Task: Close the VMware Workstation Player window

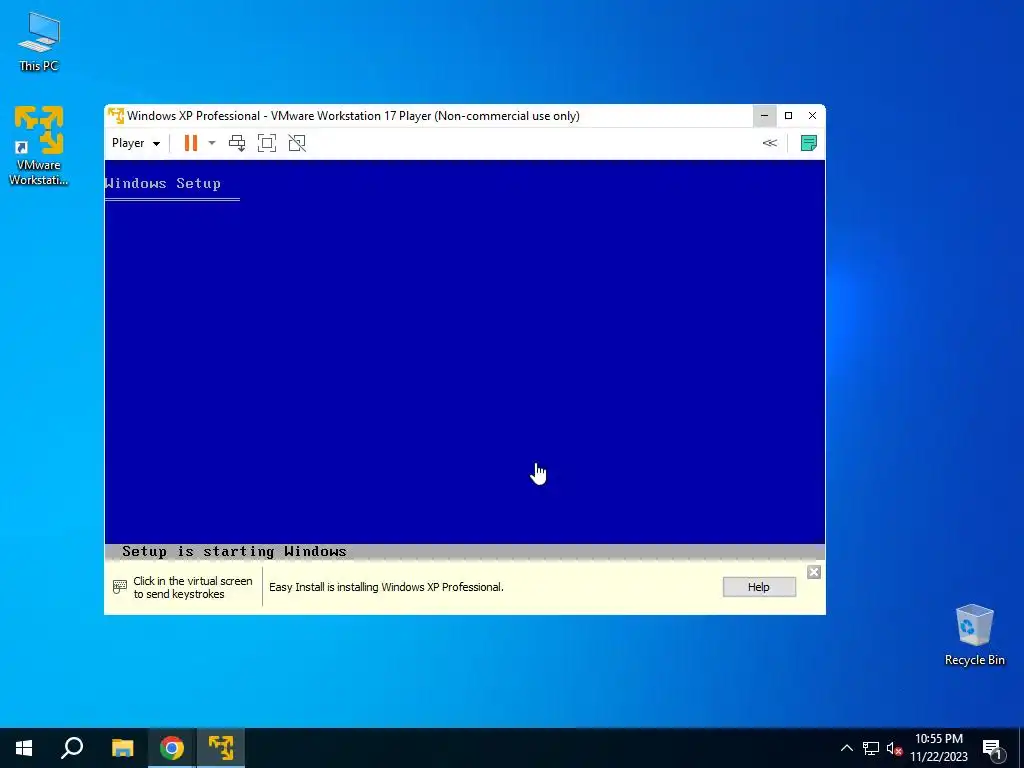Action: pyautogui.click(x=812, y=116)
